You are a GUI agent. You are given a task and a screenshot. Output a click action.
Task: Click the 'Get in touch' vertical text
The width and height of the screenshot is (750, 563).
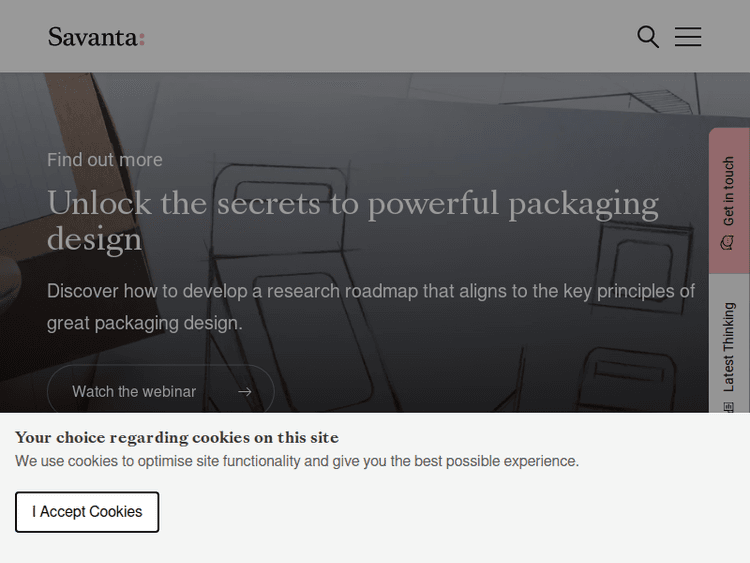click(x=729, y=190)
